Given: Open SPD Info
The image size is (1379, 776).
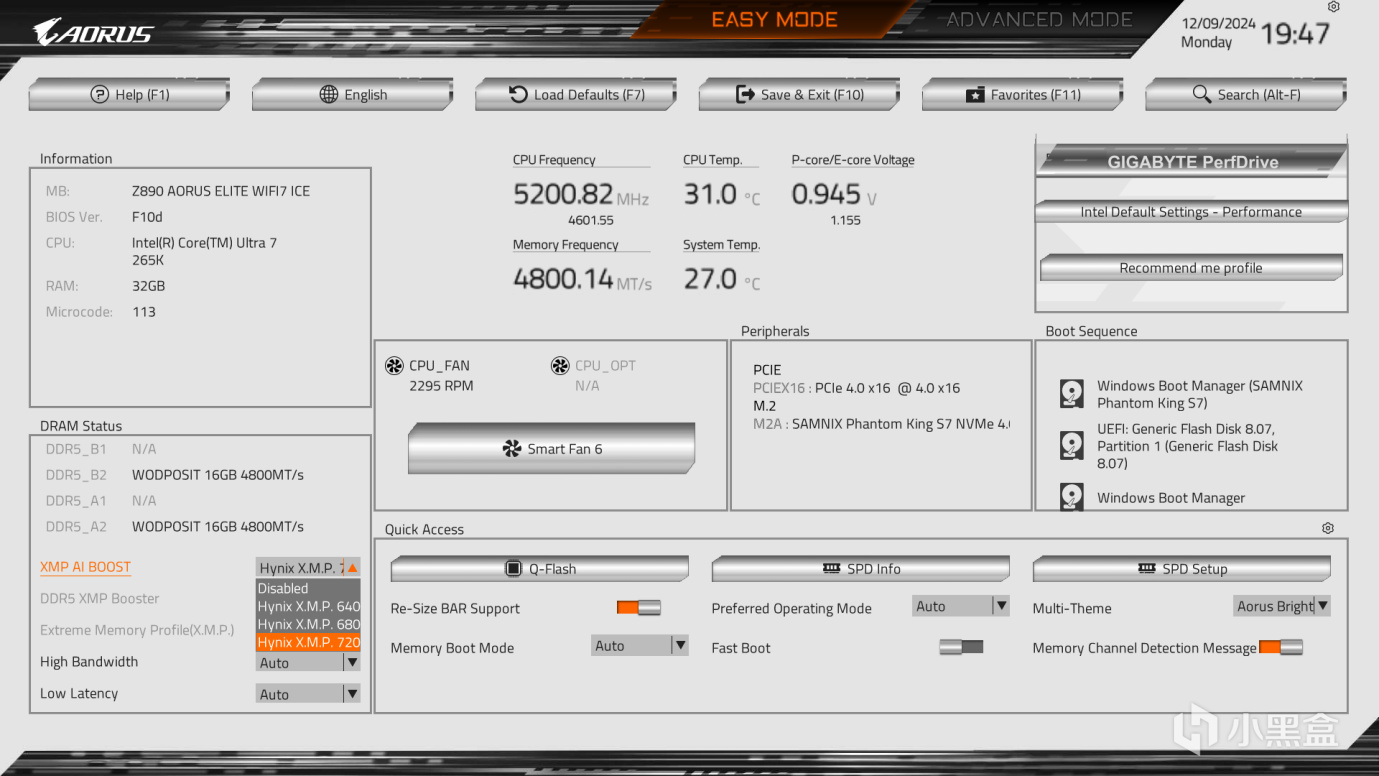Looking at the screenshot, I should (x=860, y=569).
